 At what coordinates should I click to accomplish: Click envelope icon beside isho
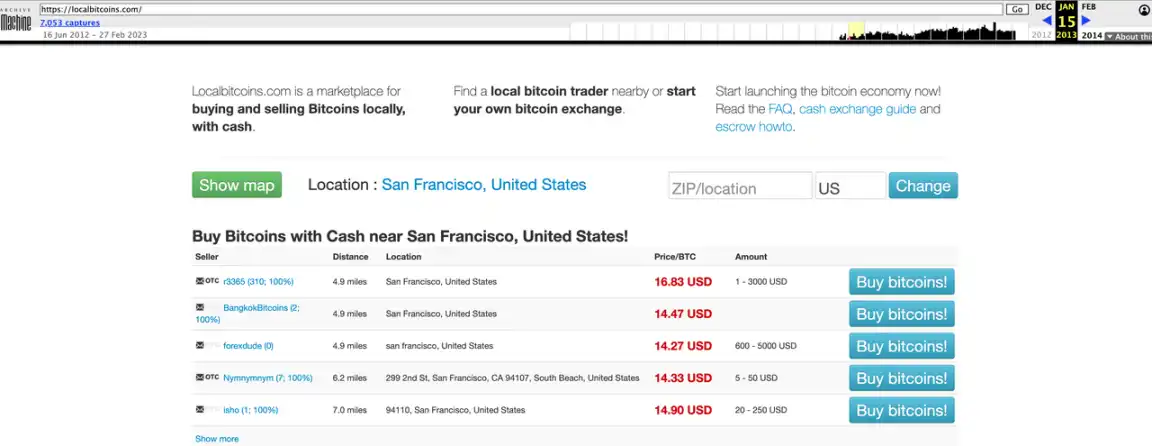[x=199, y=410]
